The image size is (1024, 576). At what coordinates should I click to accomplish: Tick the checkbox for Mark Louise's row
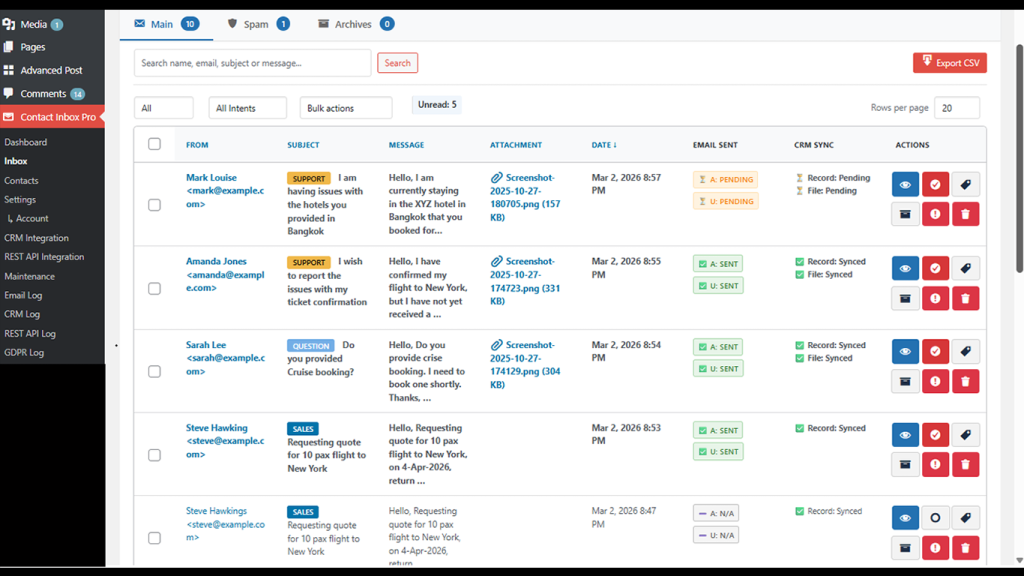tap(154, 205)
